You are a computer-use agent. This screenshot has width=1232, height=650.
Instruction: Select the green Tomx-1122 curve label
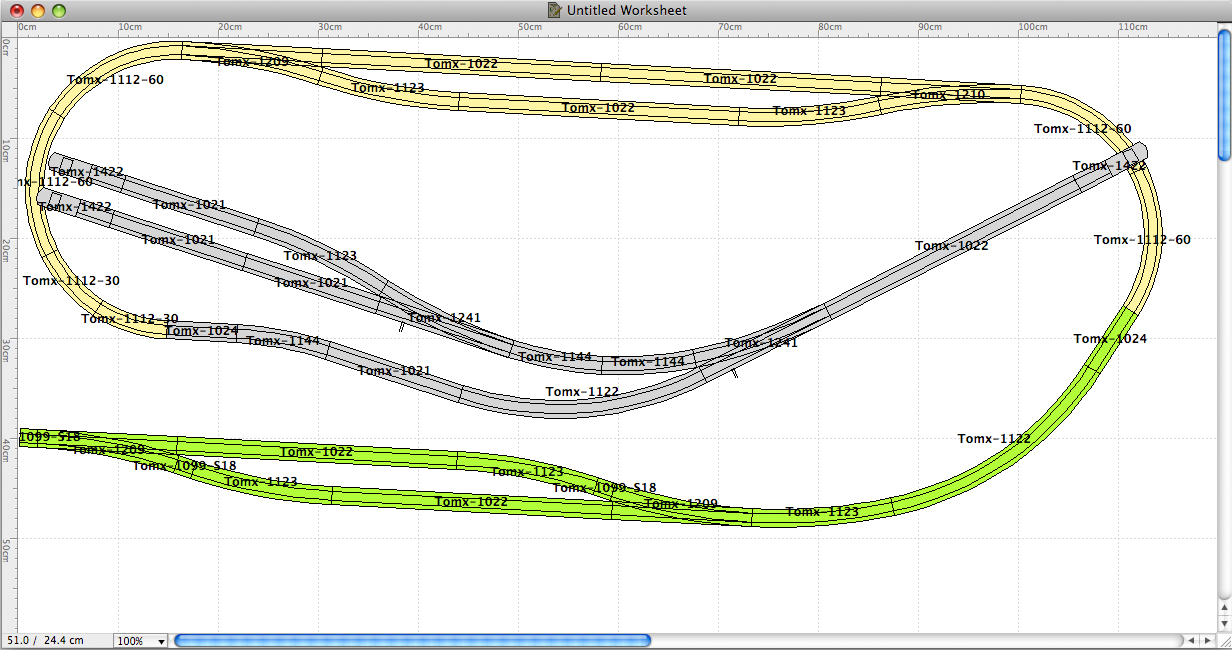(x=994, y=439)
